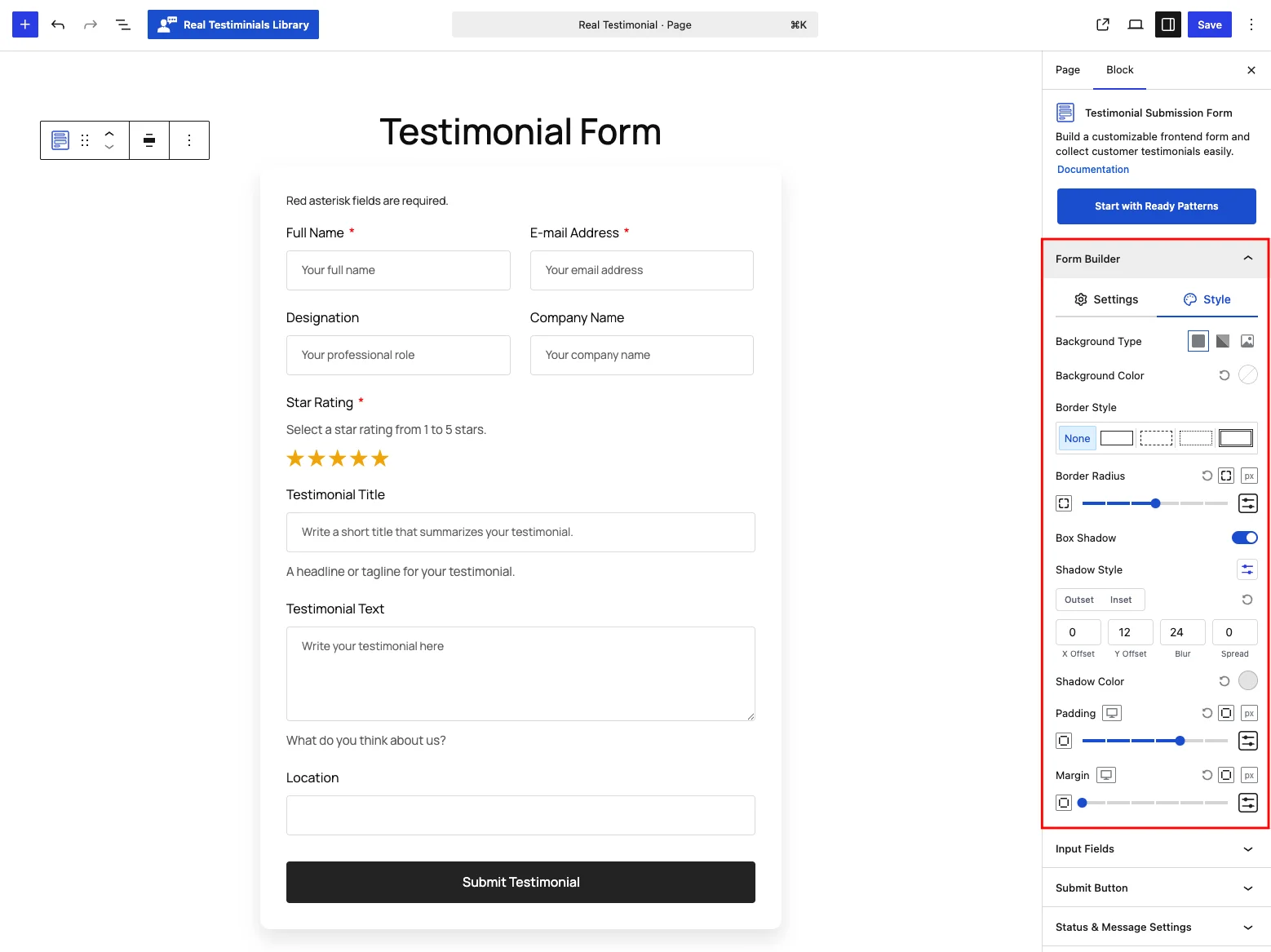Select Outset shadow type
Image resolution: width=1271 pixels, height=952 pixels.
[1079, 600]
